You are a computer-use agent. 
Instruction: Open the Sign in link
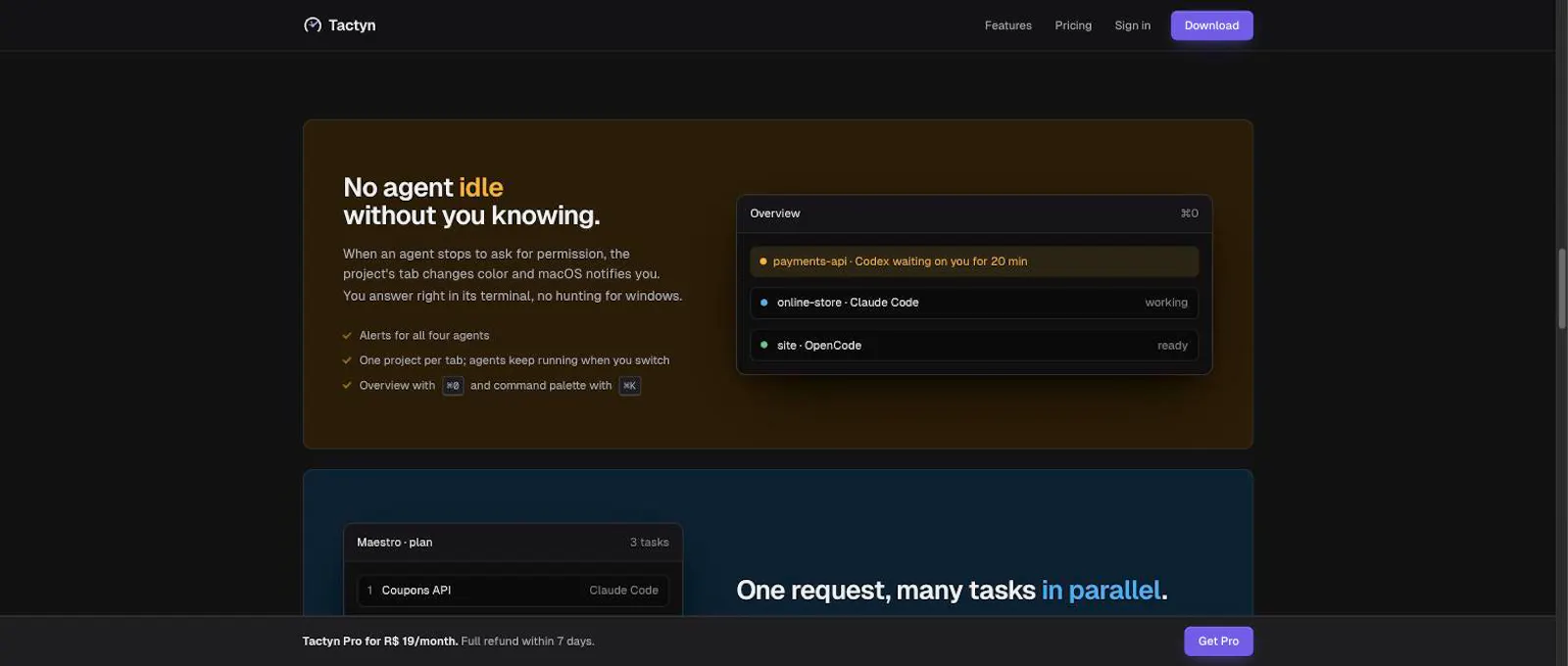1132,25
